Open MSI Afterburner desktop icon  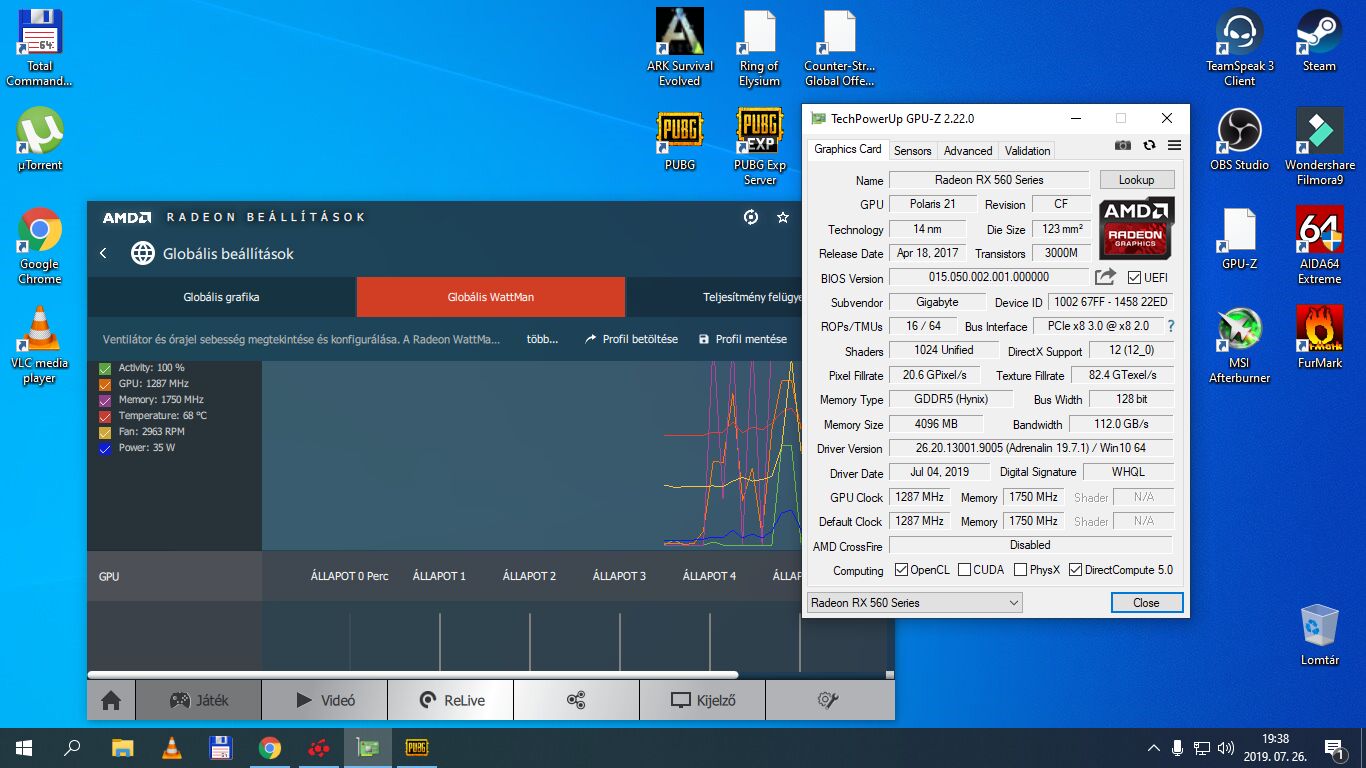pyautogui.click(x=1240, y=345)
